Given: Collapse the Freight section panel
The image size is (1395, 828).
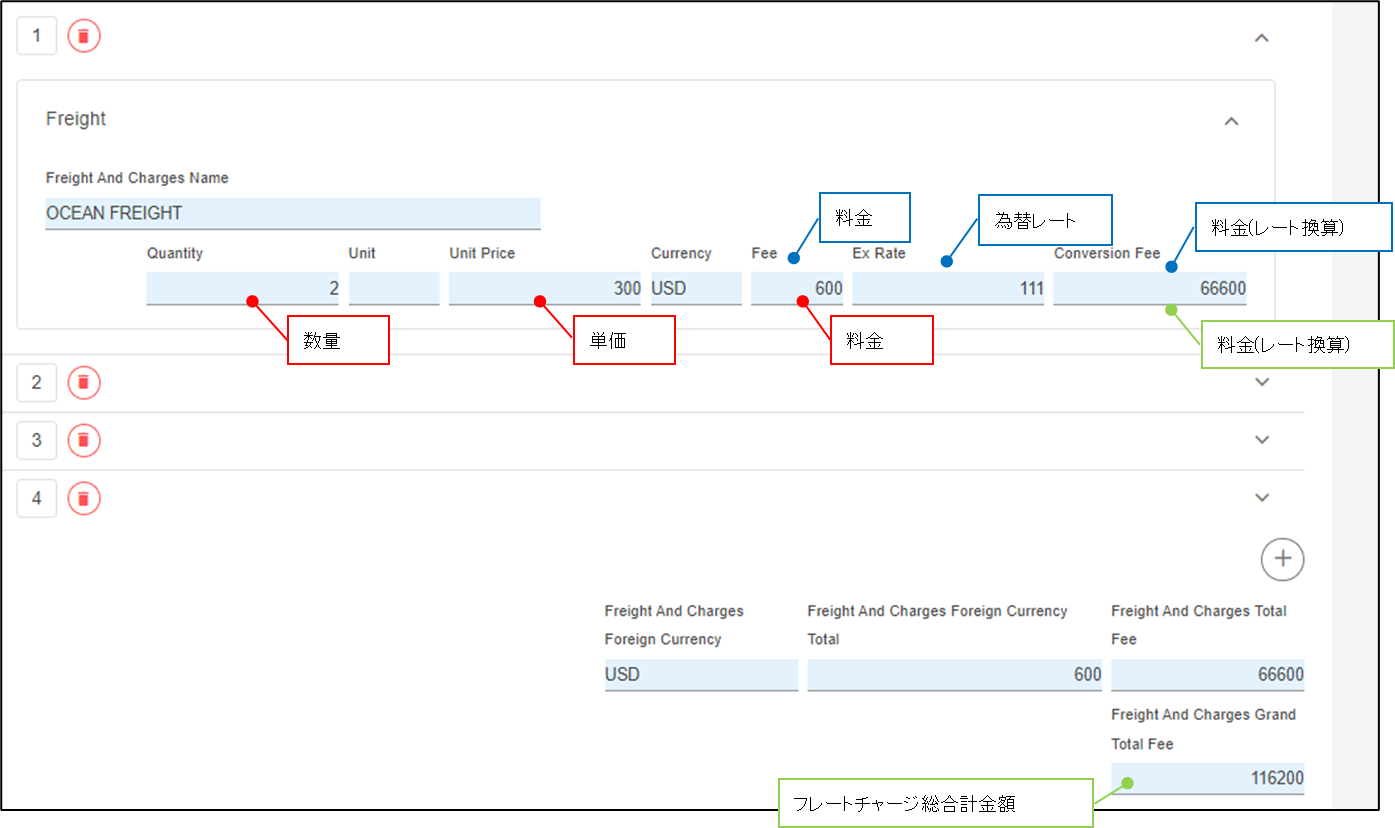Looking at the screenshot, I should tap(1232, 121).
